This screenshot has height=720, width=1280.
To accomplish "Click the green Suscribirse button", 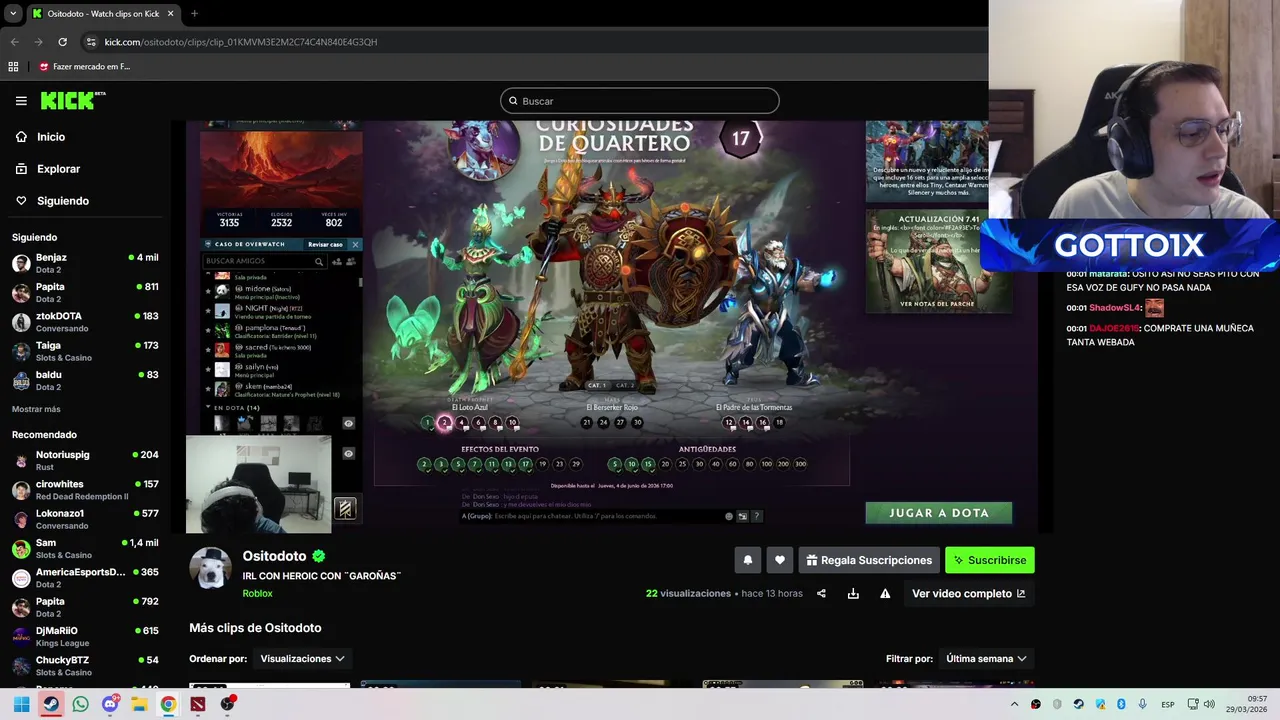I will [x=989, y=560].
